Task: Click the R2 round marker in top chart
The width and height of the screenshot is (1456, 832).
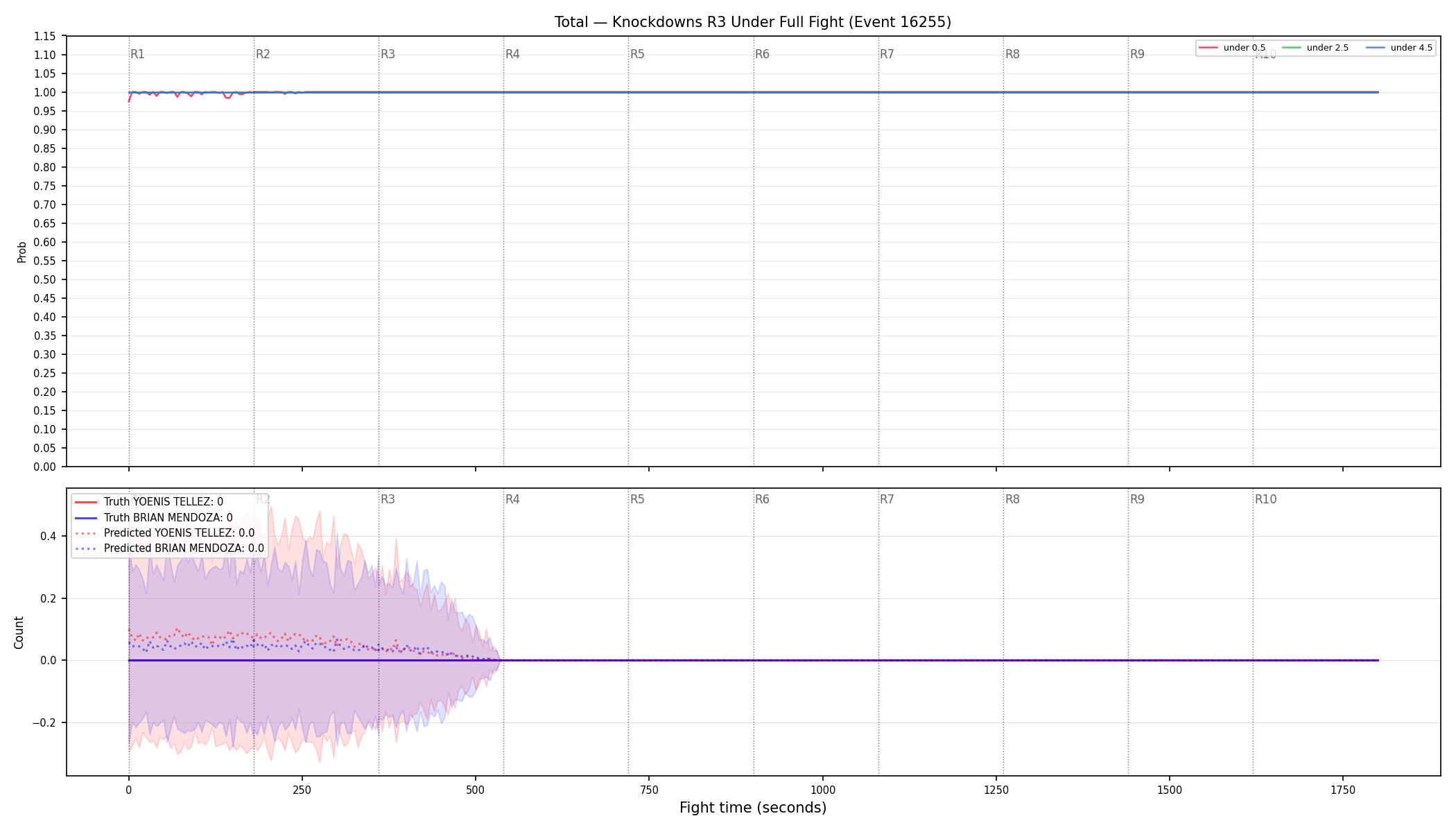Action: coord(263,54)
